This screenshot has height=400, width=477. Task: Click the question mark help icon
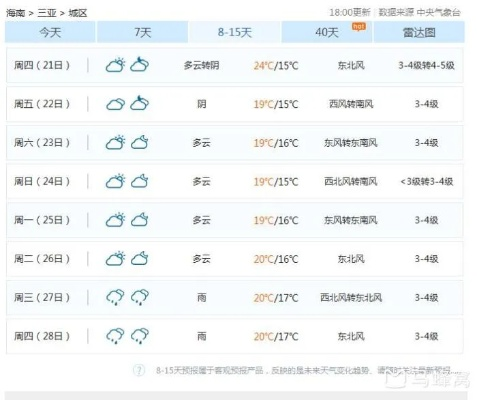tap(139, 370)
